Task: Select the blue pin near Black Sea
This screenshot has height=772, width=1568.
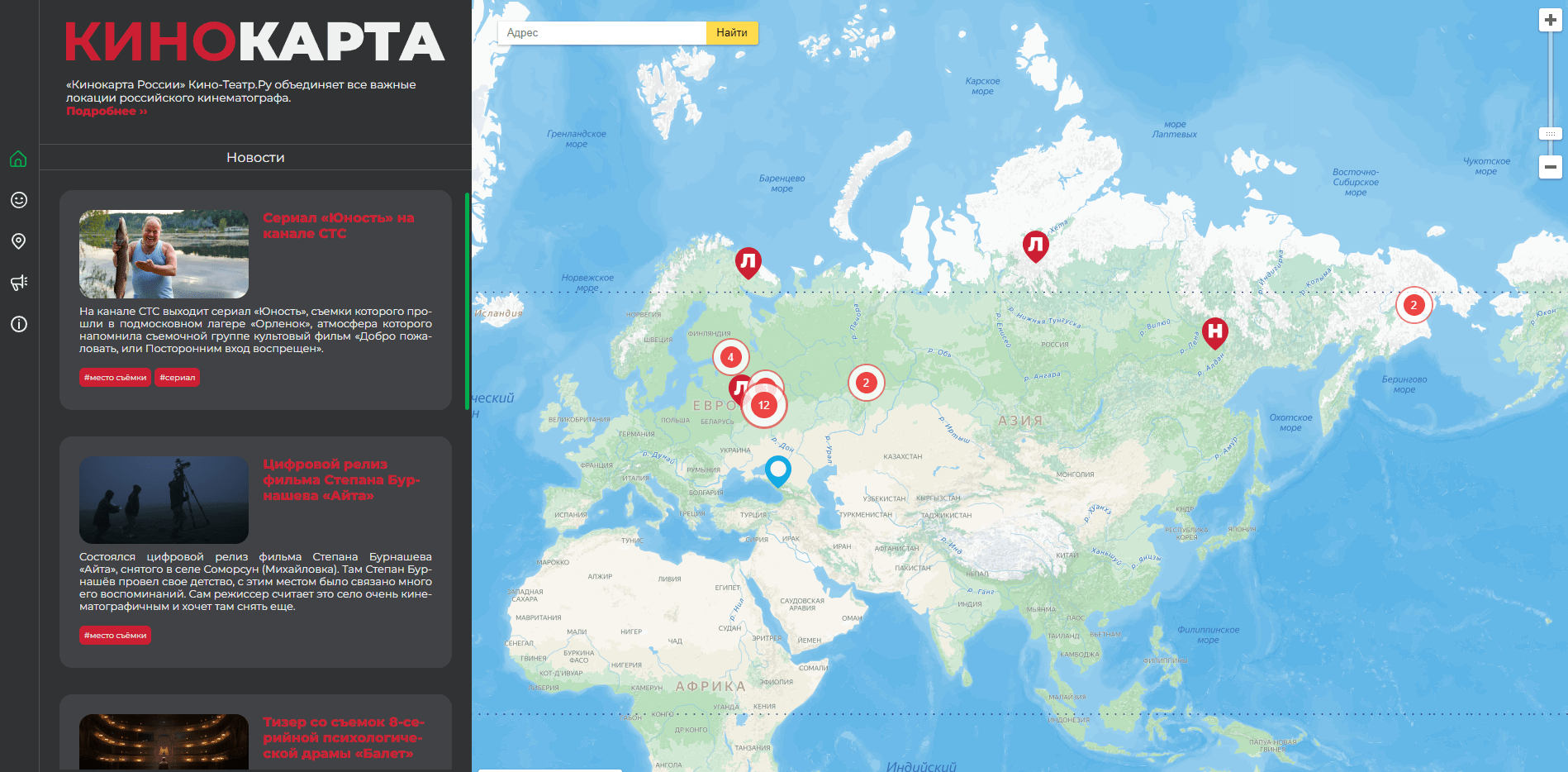Action: coord(778,471)
